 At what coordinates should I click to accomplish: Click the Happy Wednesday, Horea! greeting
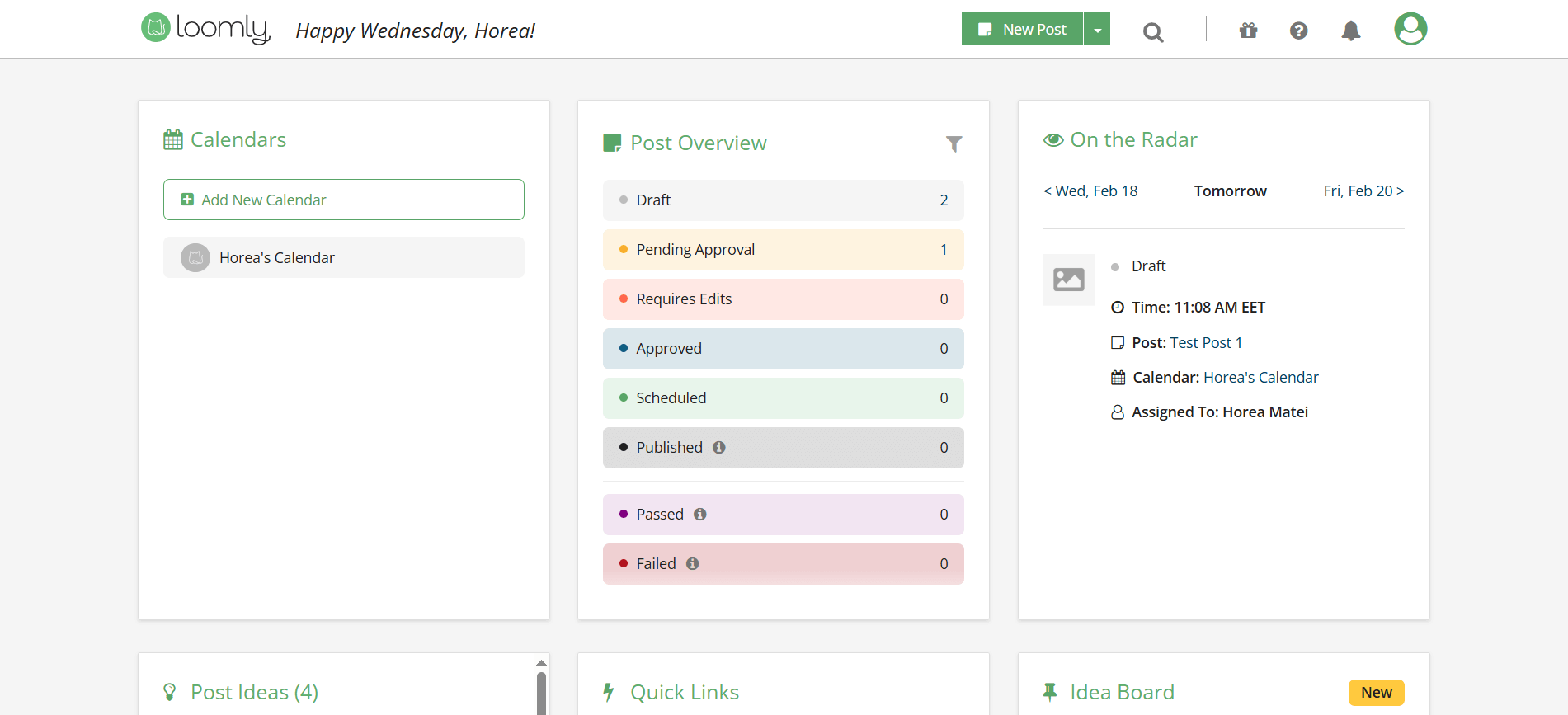pos(416,31)
